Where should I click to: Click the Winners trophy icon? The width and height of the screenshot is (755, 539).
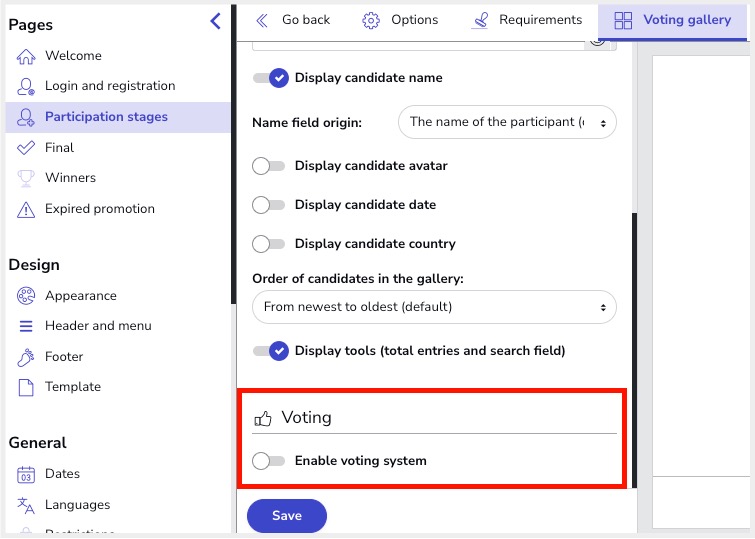coord(26,178)
